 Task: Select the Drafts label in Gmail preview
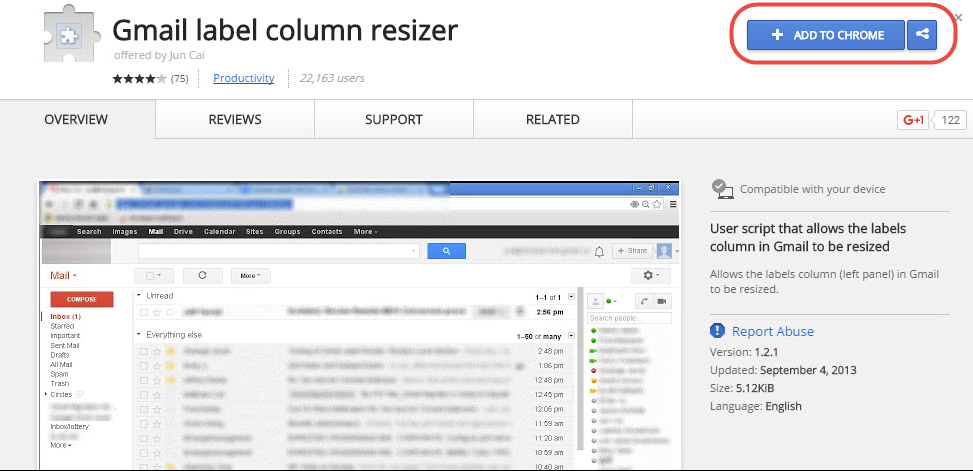[x=60, y=355]
